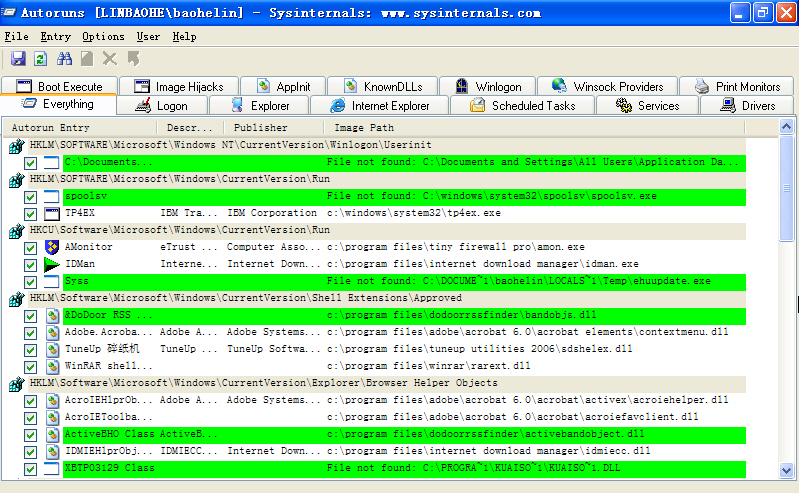799x493 pixels.
Task: Click the IDMIEHlprObj dll icon
Action: [x=52, y=451]
